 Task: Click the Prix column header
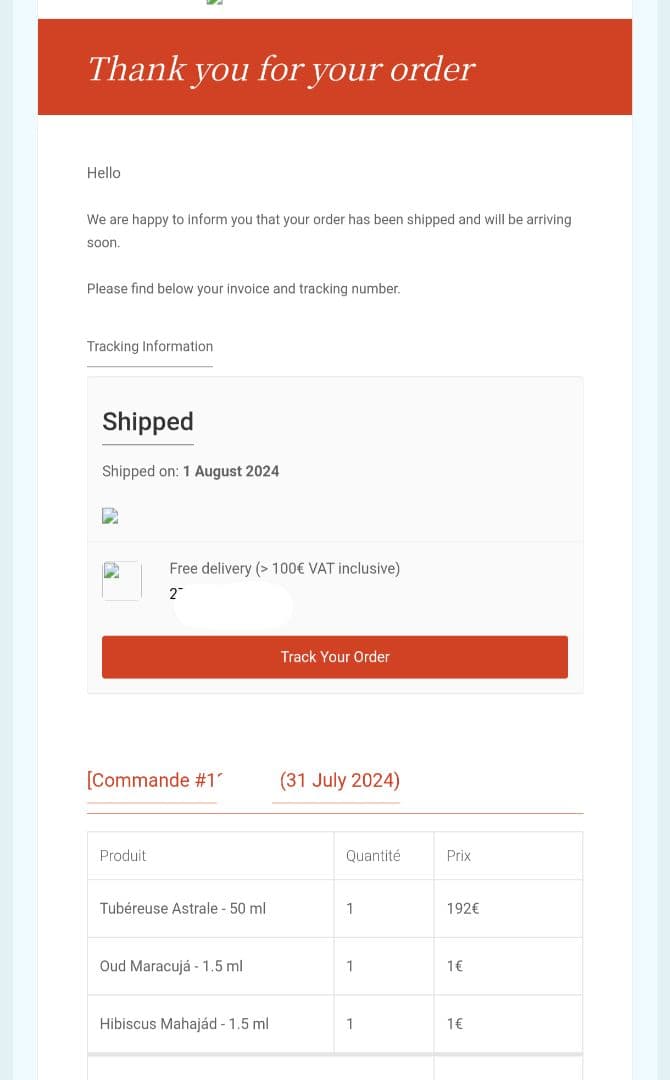459,856
